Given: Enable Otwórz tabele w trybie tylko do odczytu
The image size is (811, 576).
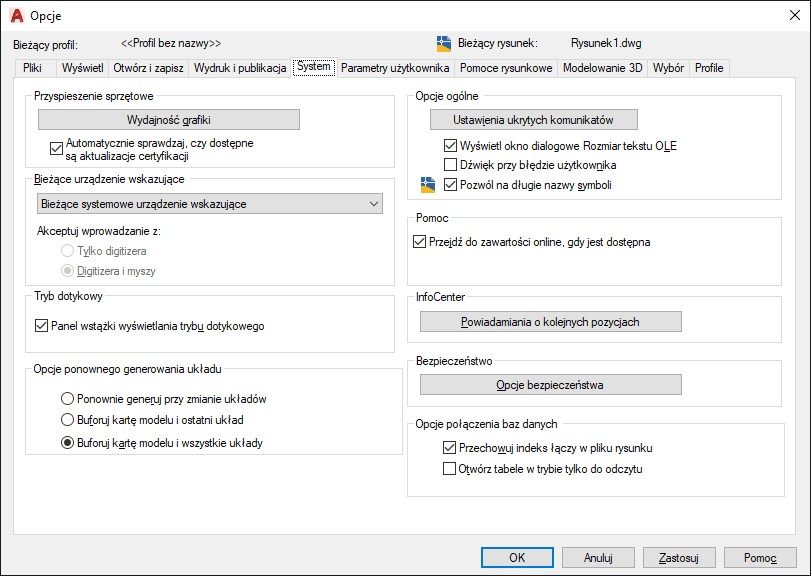Looking at the screenshot, I should tap(450, 468).
